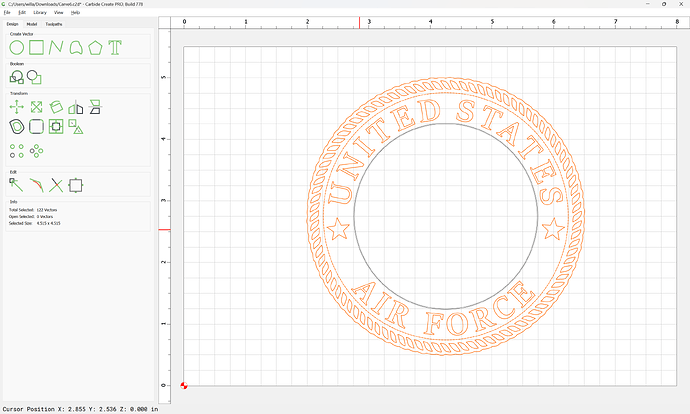Switch to the Model tab
Image resolution: width=690 pixels, height=414 pixels.
32,24
